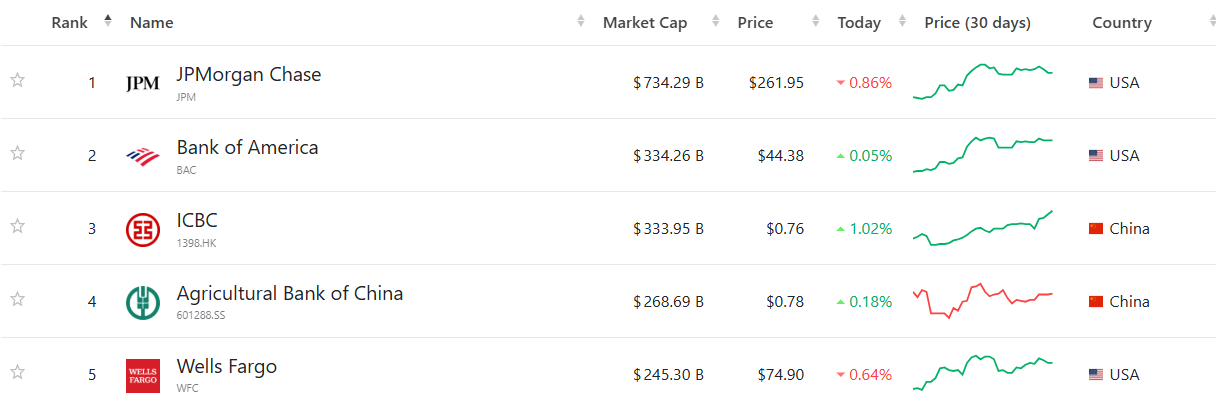The image size is (1216, 403).
Task: Click the Wells Fargo red logo
Action: (x=142, y=375)
